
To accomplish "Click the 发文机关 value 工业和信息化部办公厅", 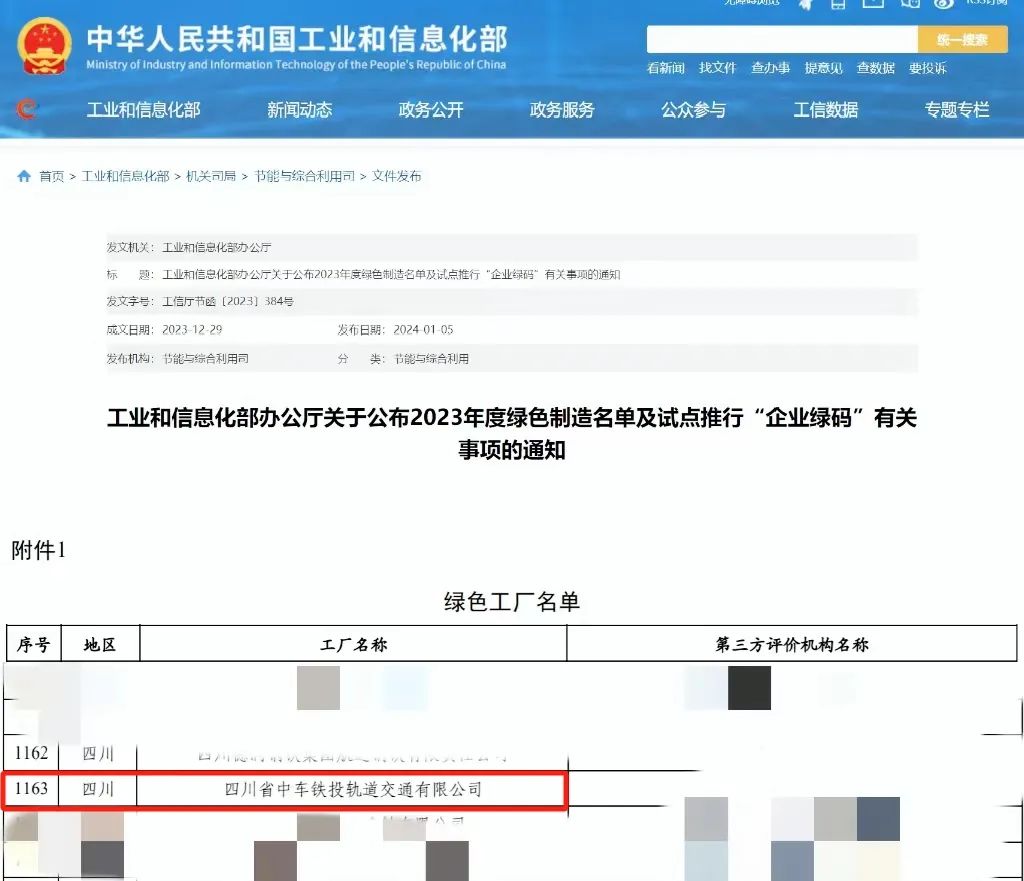I will (217, 248).
